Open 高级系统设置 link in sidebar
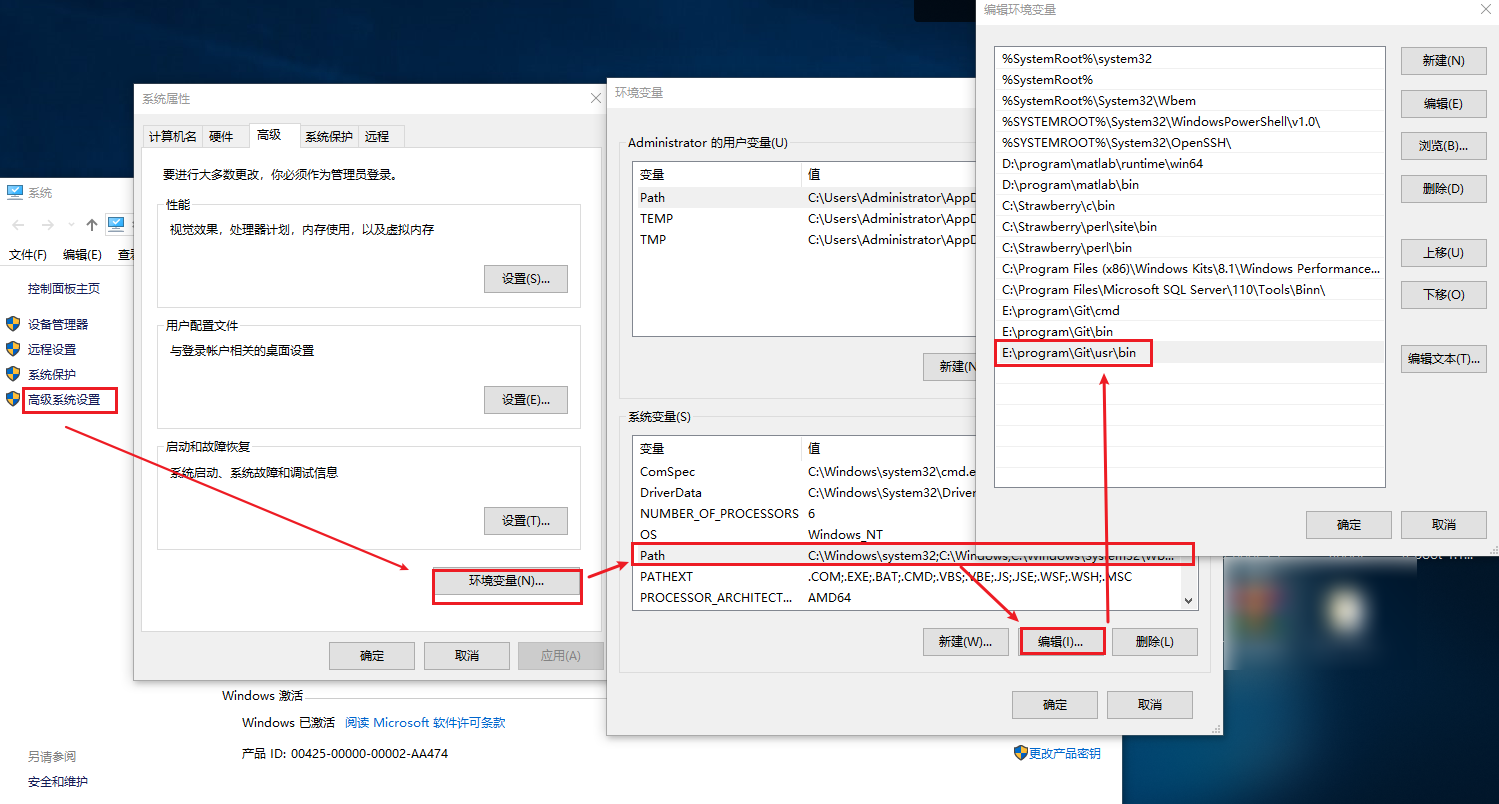 [64, 399]
